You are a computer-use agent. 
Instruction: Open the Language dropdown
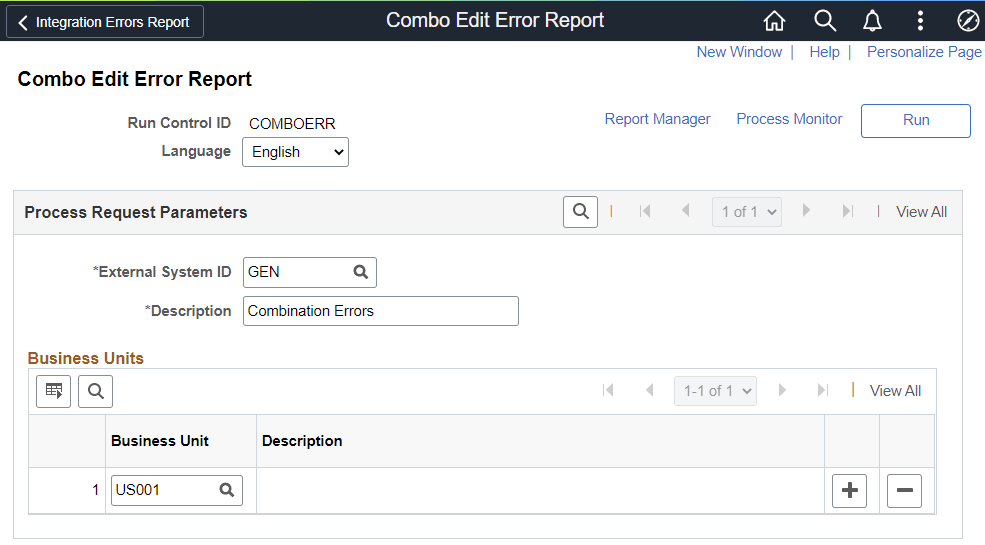(x=295, y=152)
